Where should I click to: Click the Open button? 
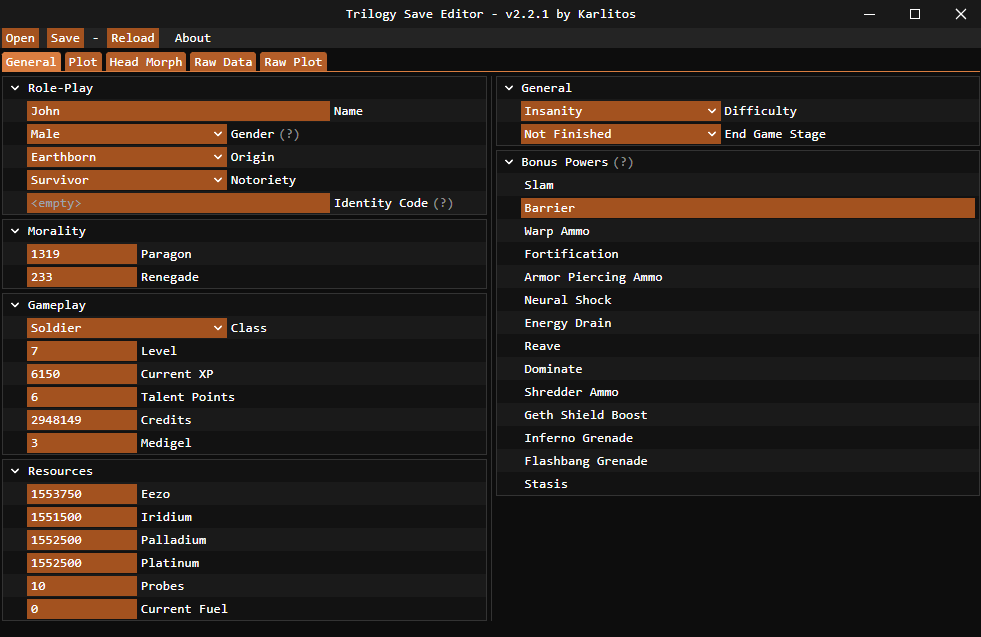20,38
